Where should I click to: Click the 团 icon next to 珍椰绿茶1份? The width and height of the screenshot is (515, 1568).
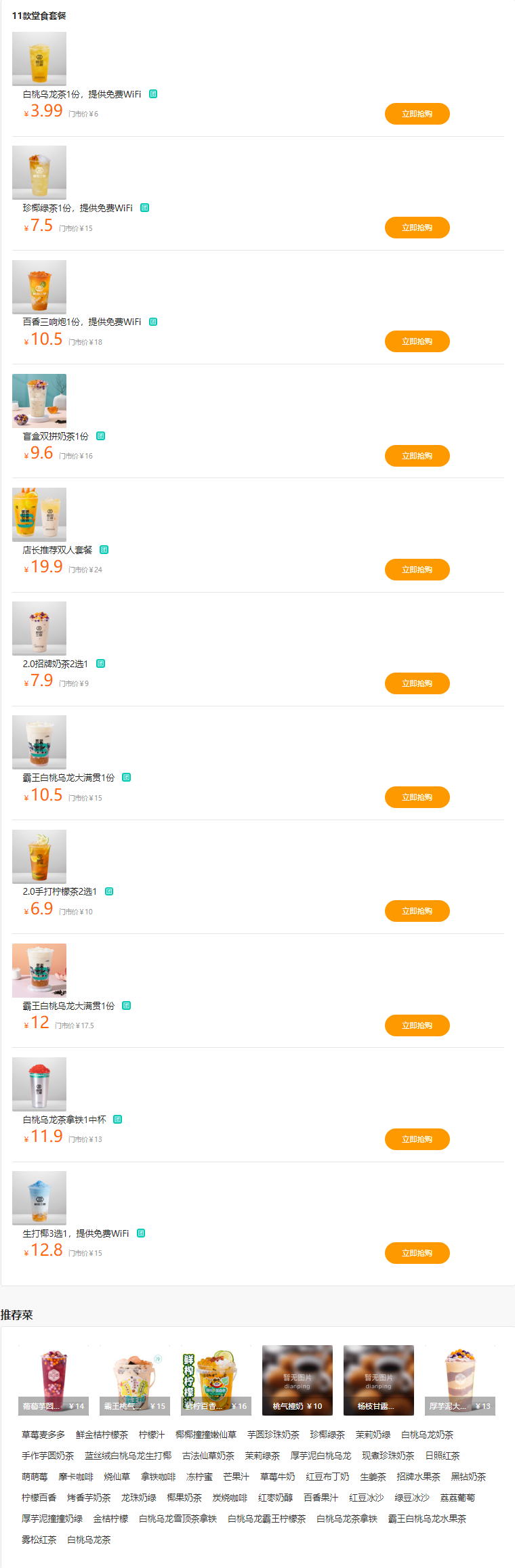tap(144, 208)
